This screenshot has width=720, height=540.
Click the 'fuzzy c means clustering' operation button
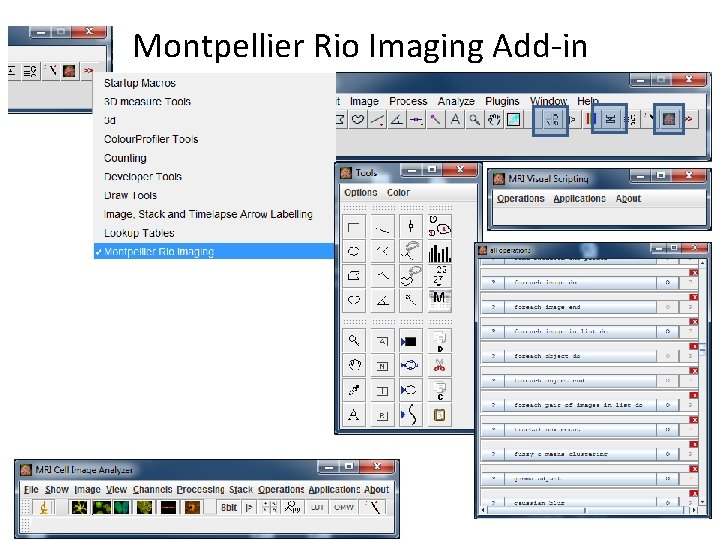(x=580, y=454)
